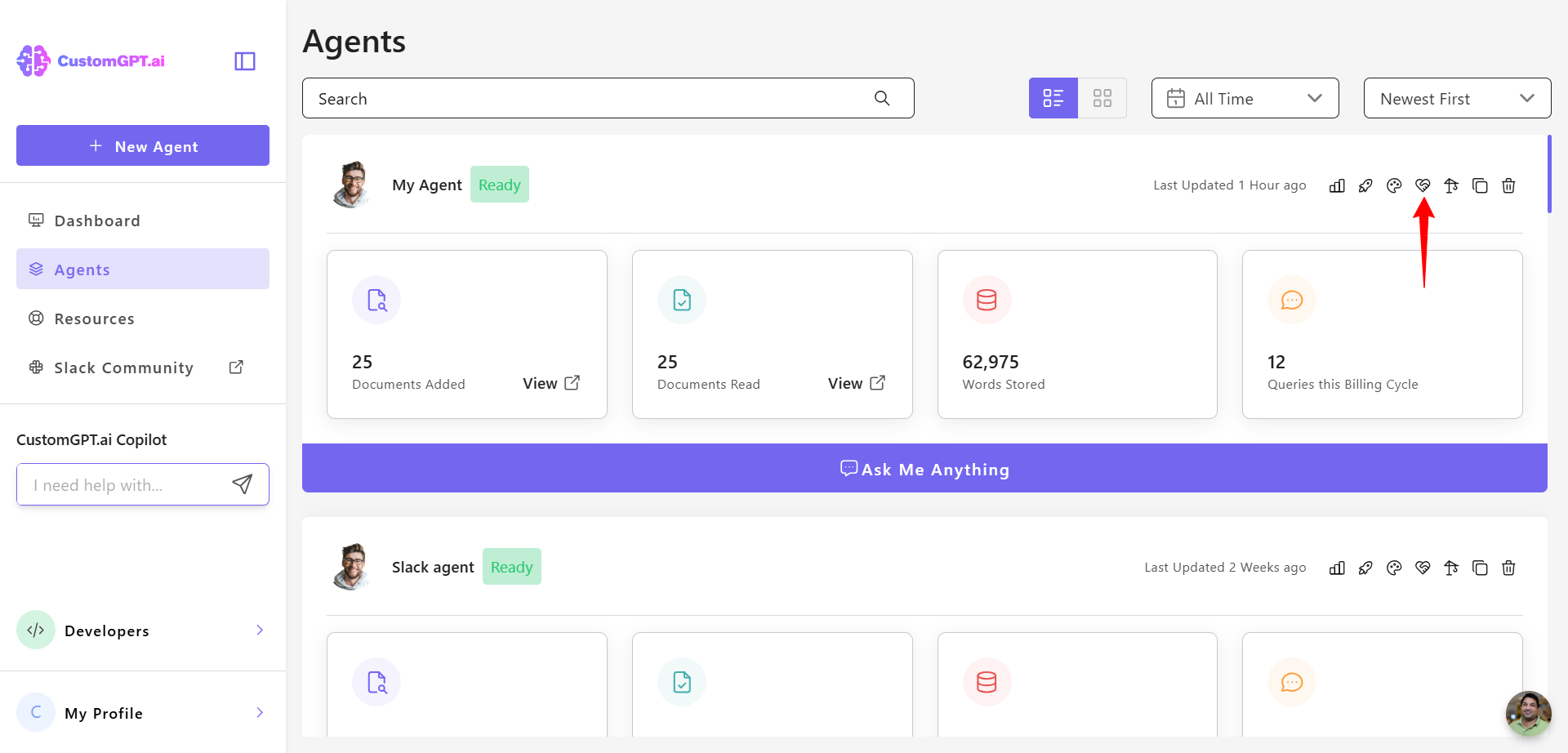The width and height of the screenshot is (1568, 753).
Task: Click 'Last Updated 2 Weeks ago' text
Action: tap(1225, 568)
